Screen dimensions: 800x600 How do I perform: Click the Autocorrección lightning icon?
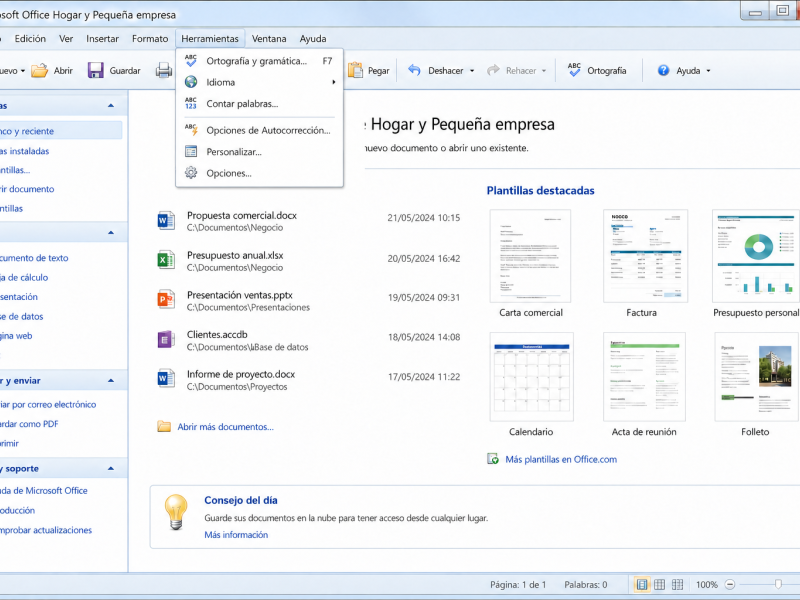[x=191, y=130]
